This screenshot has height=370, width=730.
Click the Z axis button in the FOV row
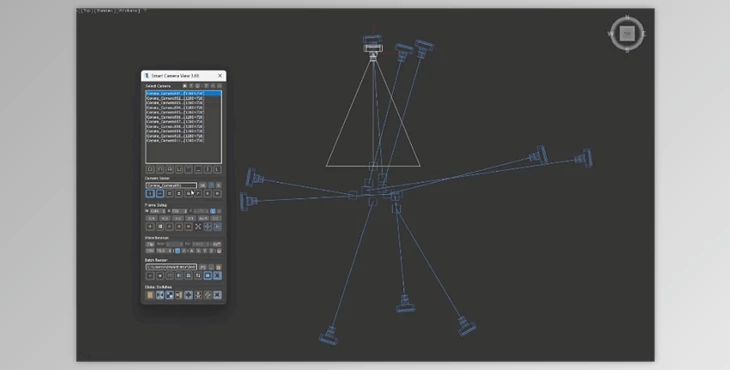point(211,251)
